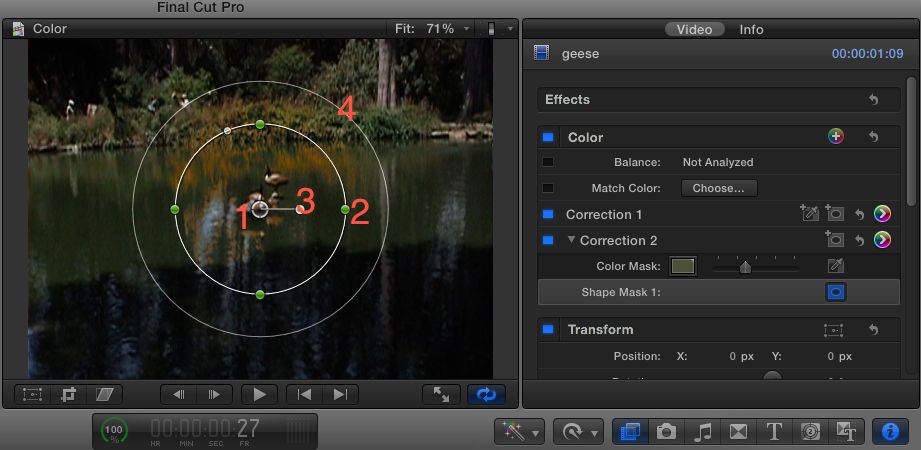Disable the Transform checkbox

pos(548,330)
